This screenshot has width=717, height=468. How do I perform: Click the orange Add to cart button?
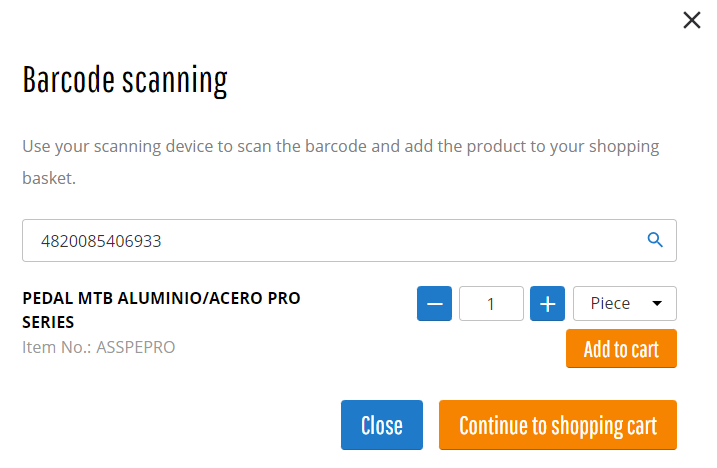click(621, 349)
